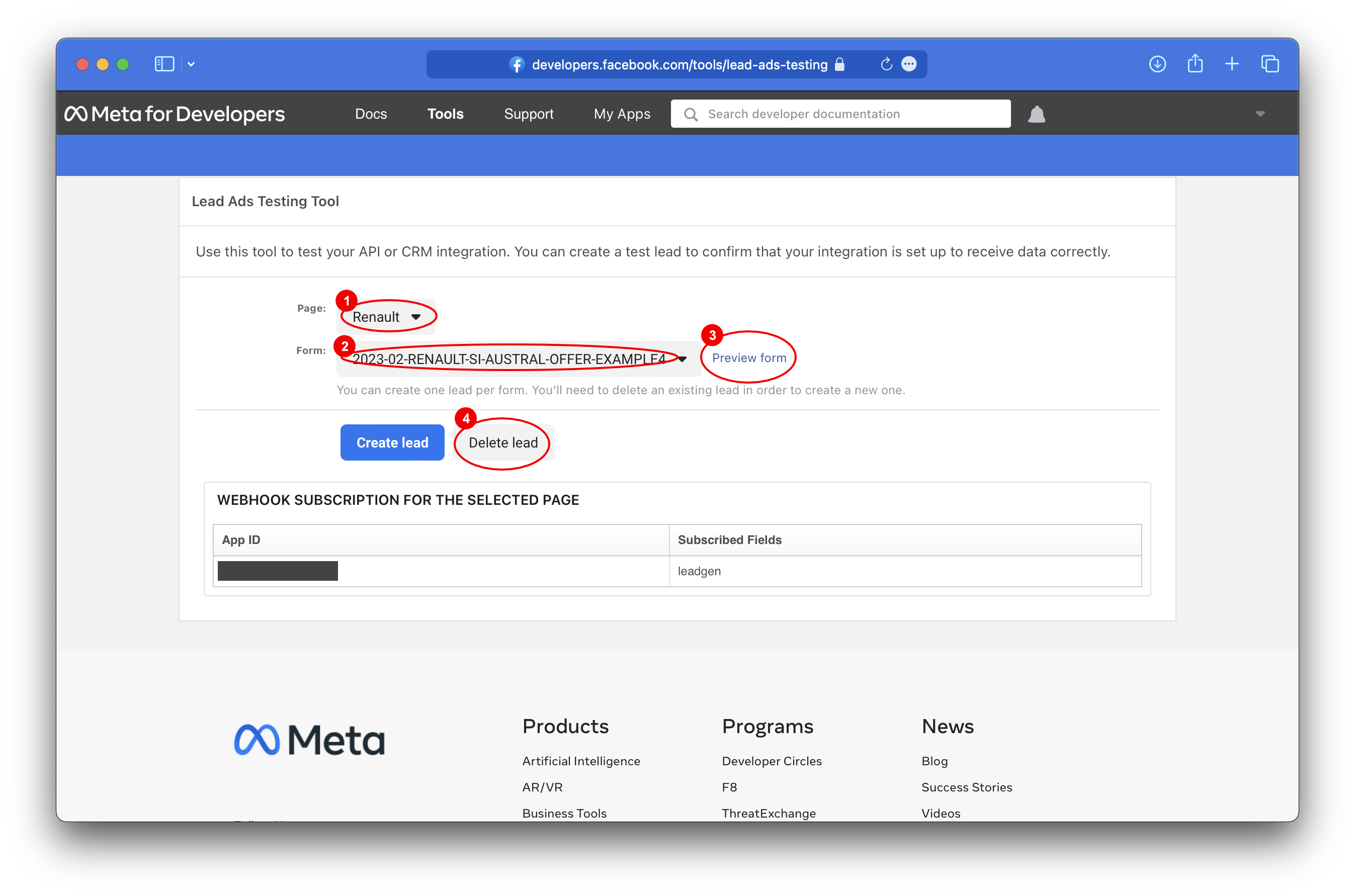Open account dropdown arrow in header
The height and width of the screenshot is (896, 1355).
pyautogui.click(x=1260, y=114)
